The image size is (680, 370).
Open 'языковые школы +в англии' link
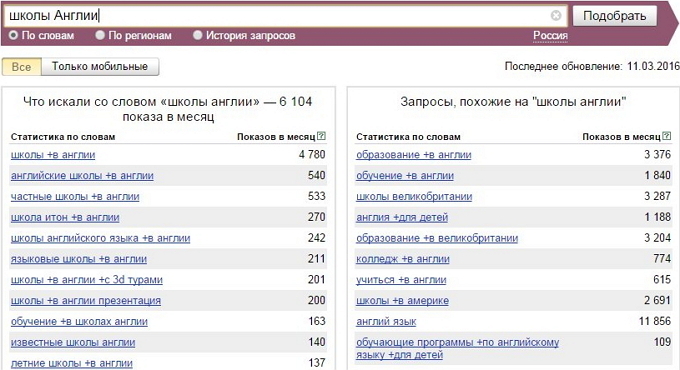(78, 259)
